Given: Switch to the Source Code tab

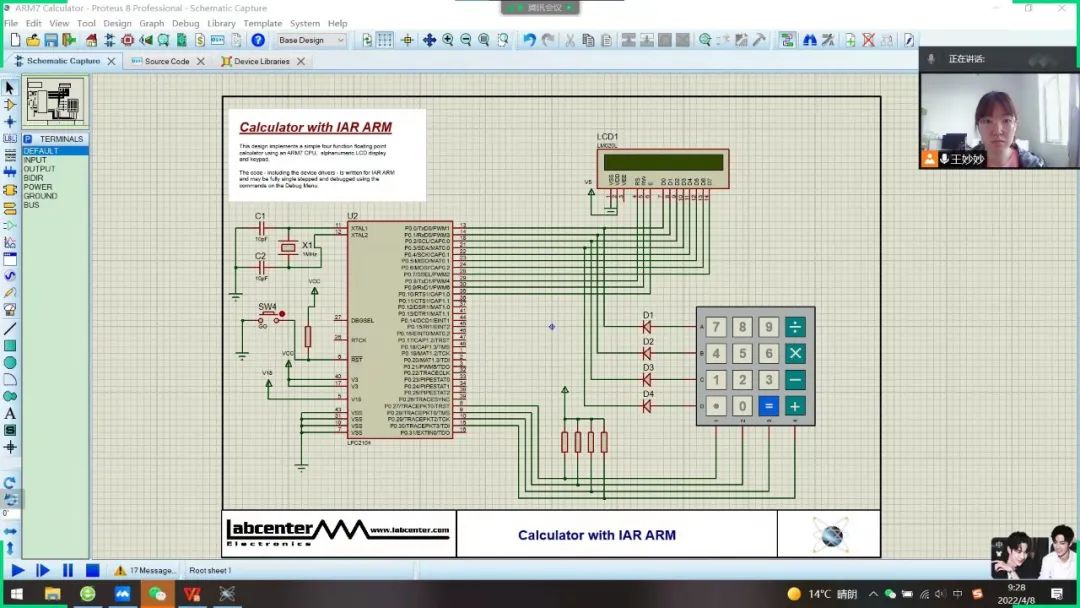Looking at the screenshot, I should (x=167, y=61).
